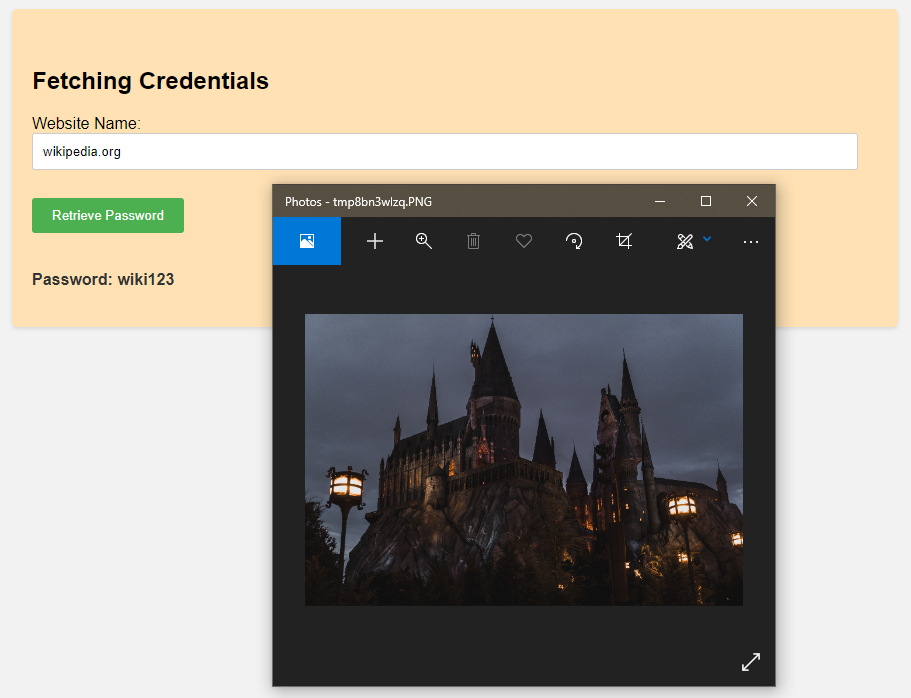911x698 pixels.
Task: Click the Photos window title bar text
Action: click(358, 202)
